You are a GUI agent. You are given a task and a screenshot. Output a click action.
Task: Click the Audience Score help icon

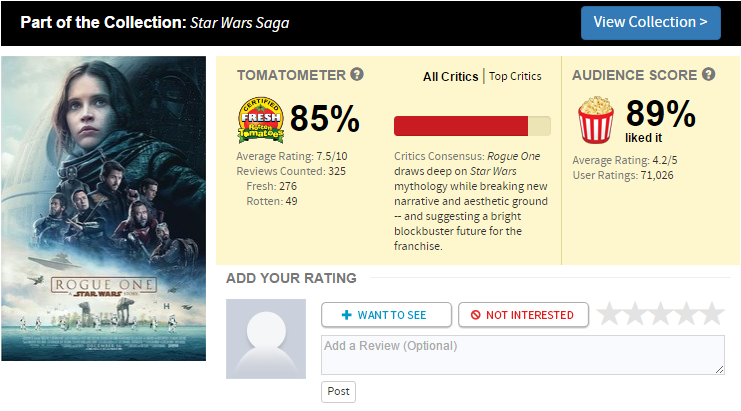pyautogui.click(x=708, y=75)
